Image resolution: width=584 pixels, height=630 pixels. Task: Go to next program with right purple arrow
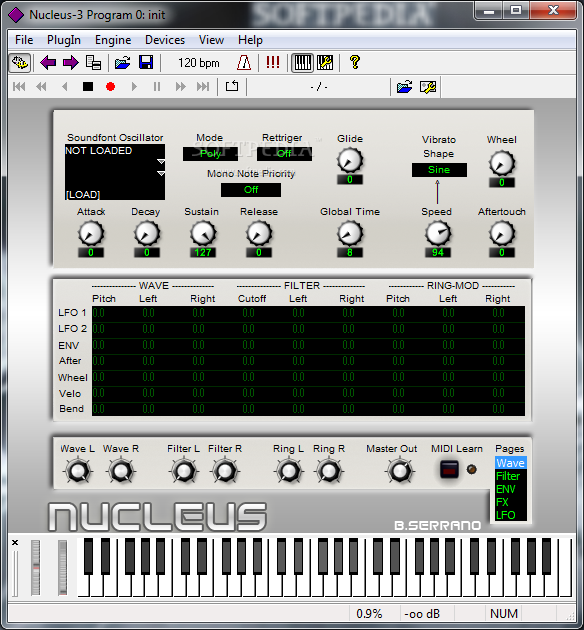(x=71, y=63)
